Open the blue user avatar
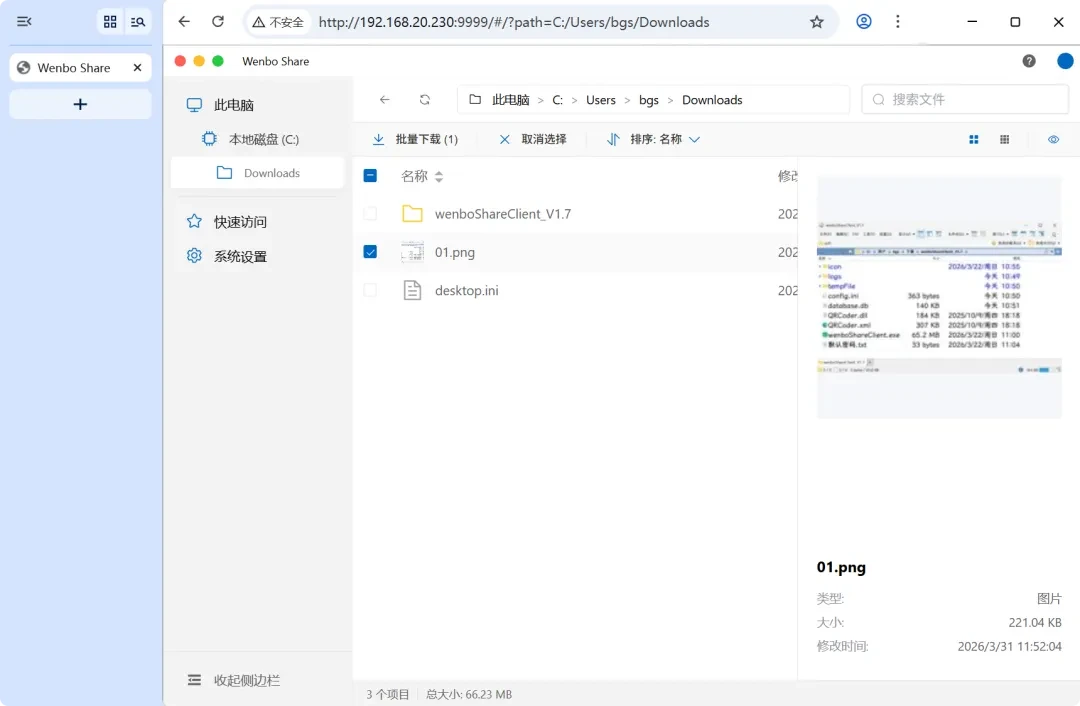The width and height of the screenshot is (1080, 706). click(x=1065, y=61)
